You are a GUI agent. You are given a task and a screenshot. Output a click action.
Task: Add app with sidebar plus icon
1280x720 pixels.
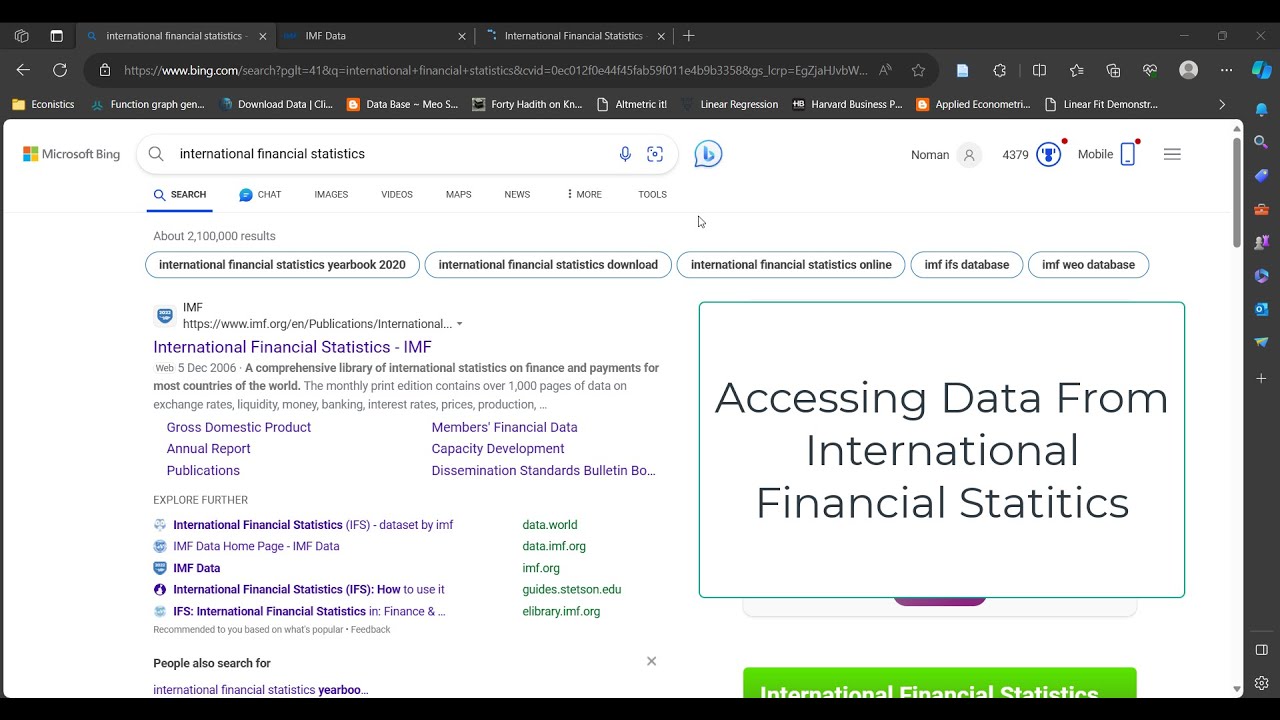tap(1262, 378)
